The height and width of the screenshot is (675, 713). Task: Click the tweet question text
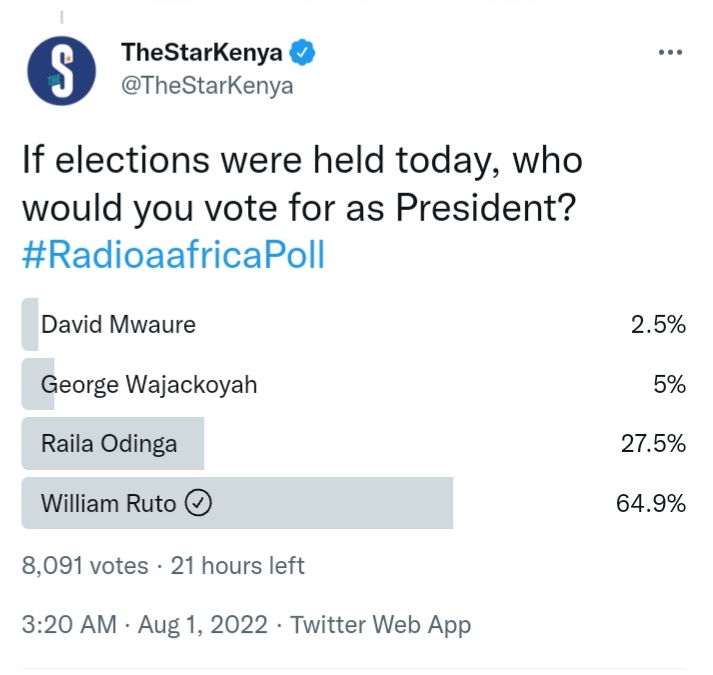(302, 184)
